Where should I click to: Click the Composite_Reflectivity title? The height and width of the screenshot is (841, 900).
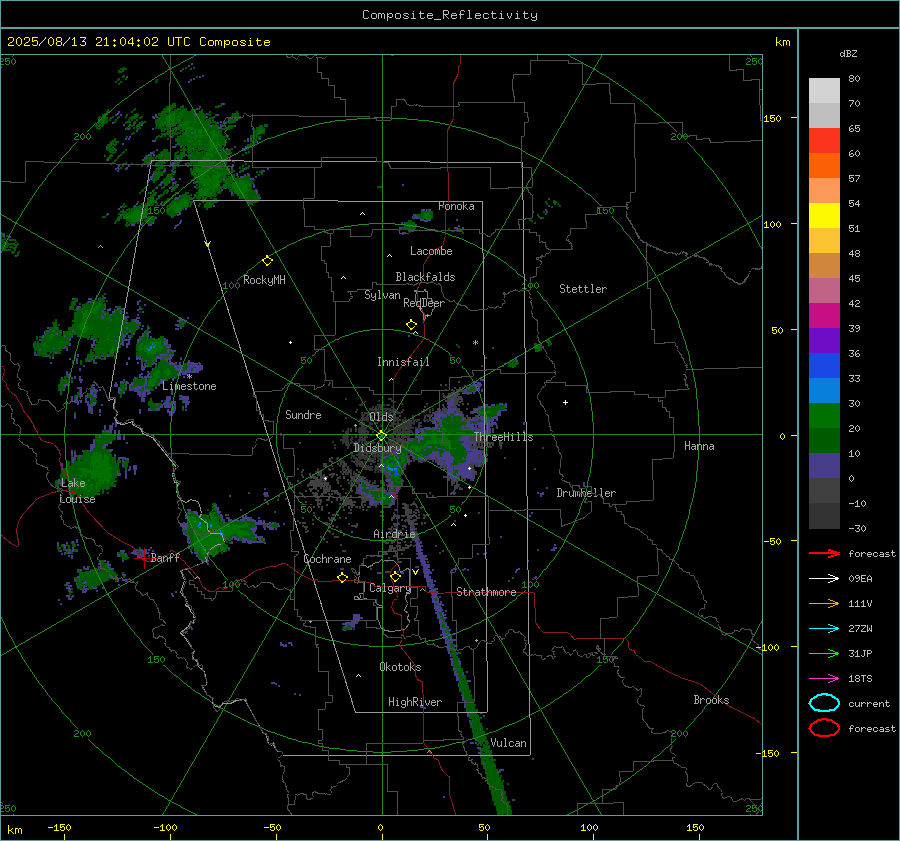[x=450, y=15]
